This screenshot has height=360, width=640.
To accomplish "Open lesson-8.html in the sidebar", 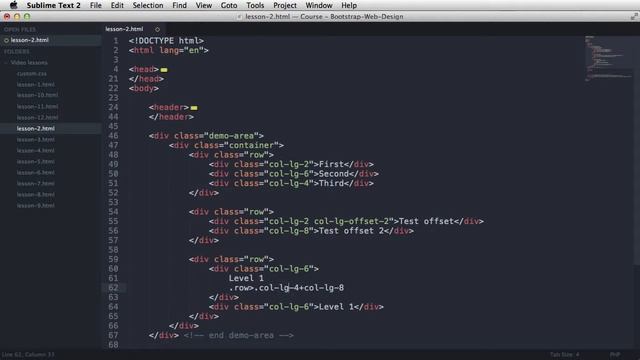I will coord(36,195).
